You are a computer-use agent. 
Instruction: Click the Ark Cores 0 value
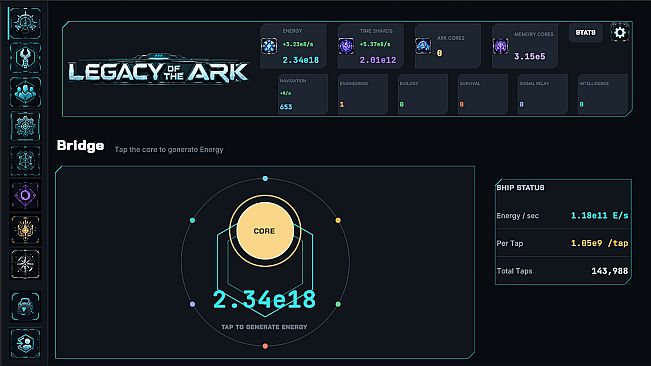click(x=439, y=53)
